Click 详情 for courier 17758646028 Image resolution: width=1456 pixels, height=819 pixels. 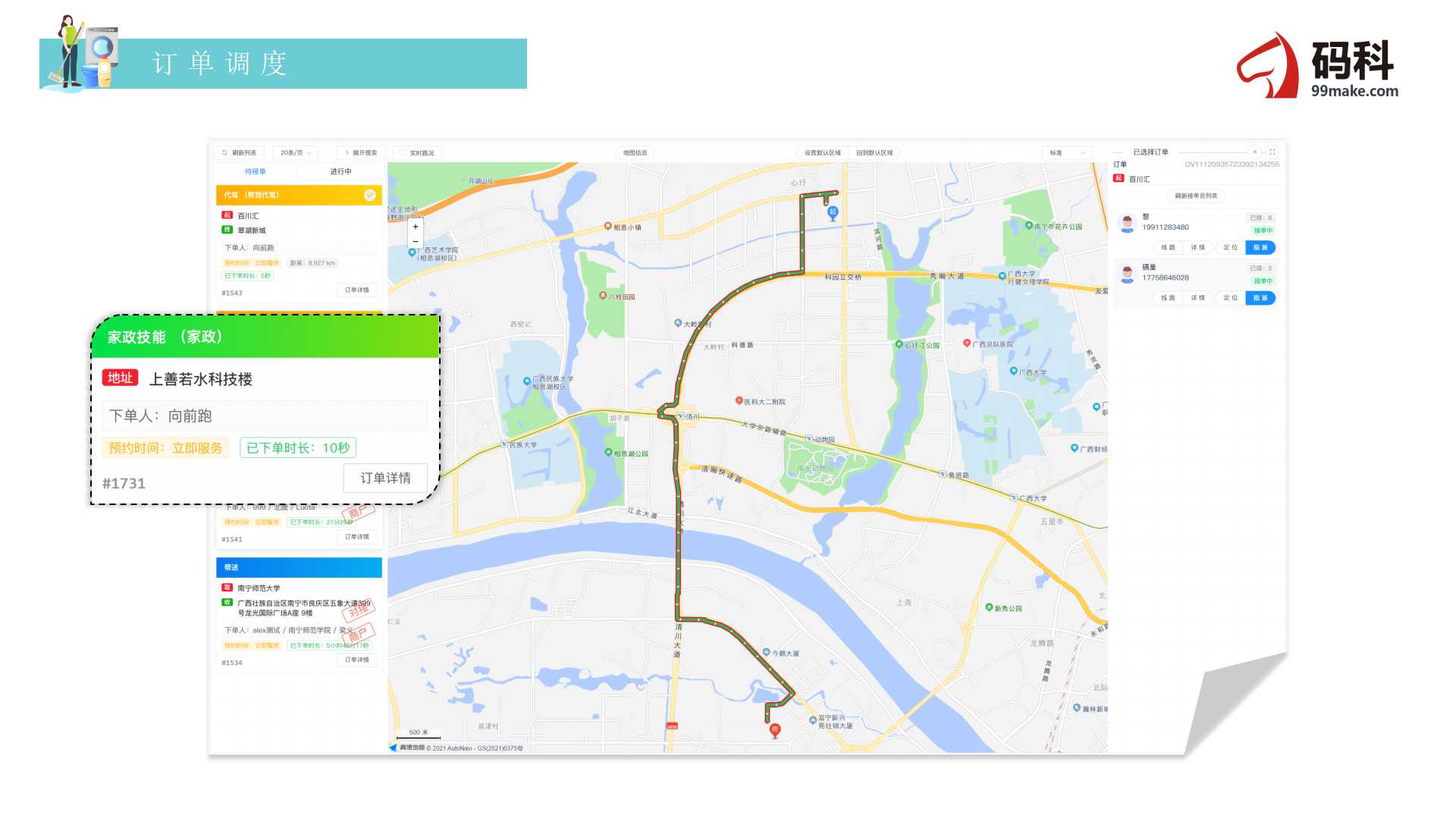(1198, 298)
